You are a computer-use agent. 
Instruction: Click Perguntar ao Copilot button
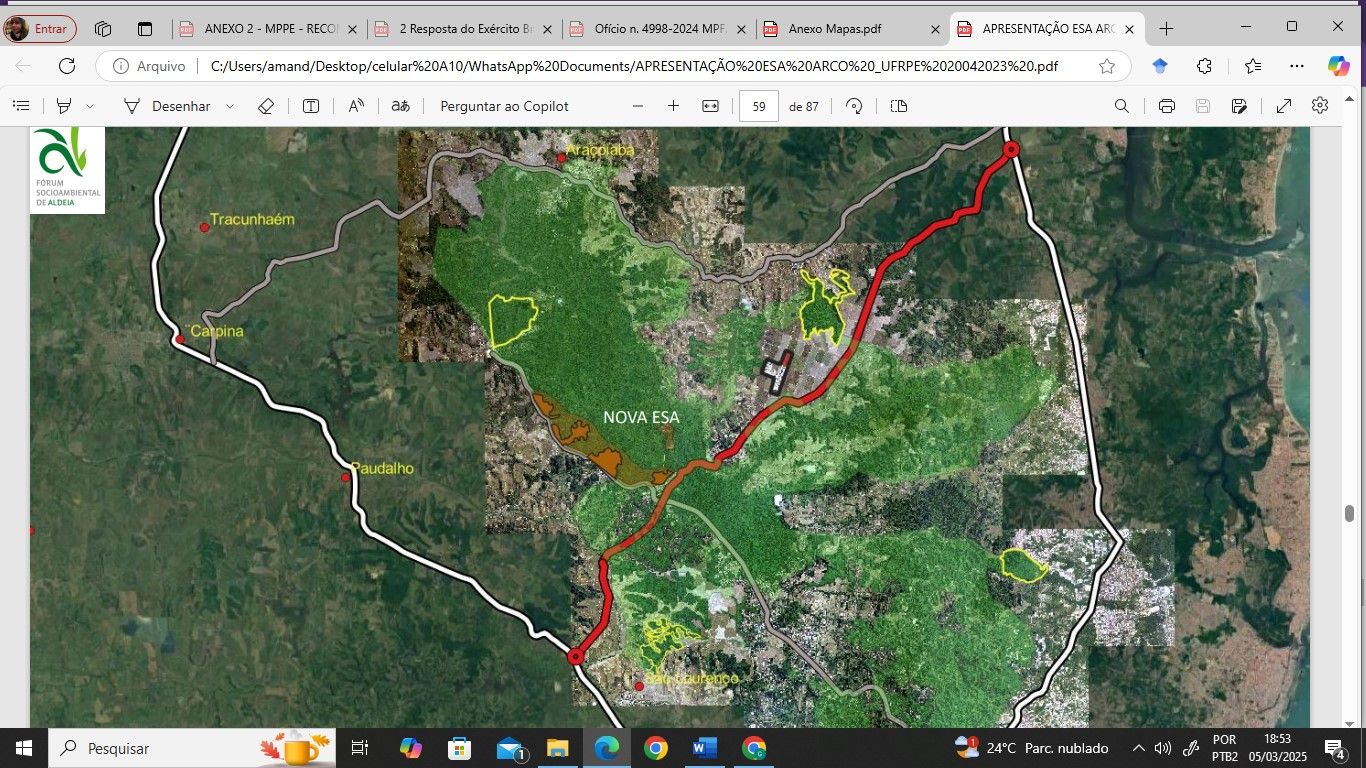tap(504, 106)
